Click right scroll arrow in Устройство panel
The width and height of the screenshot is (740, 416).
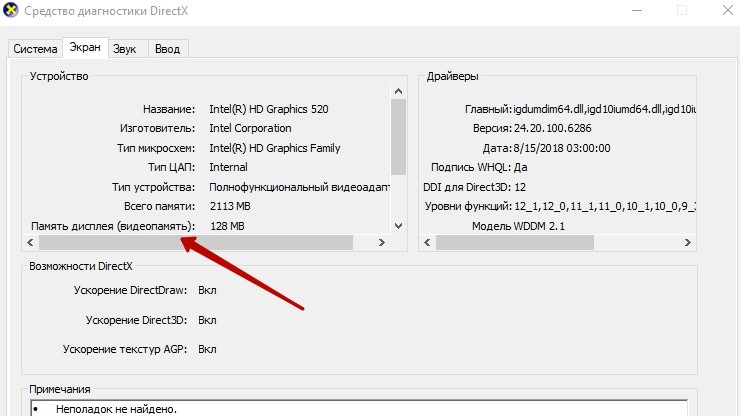pyautogui.click(x=382, y=242)
